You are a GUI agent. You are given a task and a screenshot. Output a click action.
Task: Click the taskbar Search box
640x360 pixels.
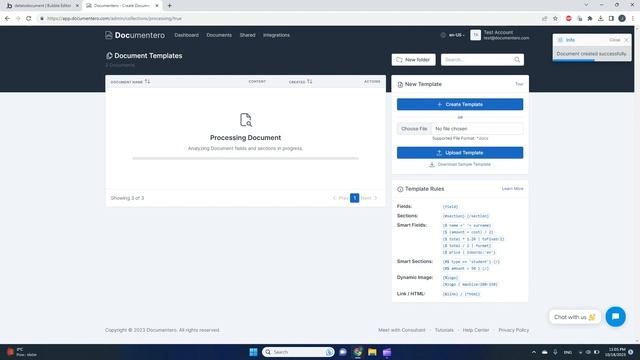point(298,352)
